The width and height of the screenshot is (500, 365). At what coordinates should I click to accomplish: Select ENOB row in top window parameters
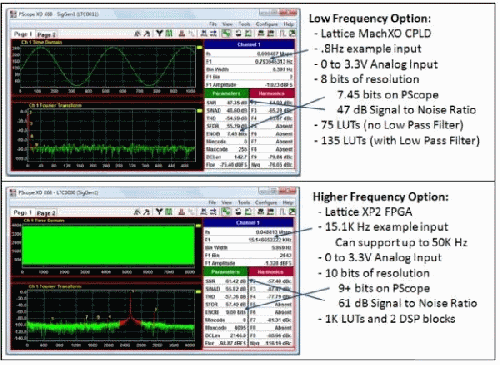click(227, 134)
